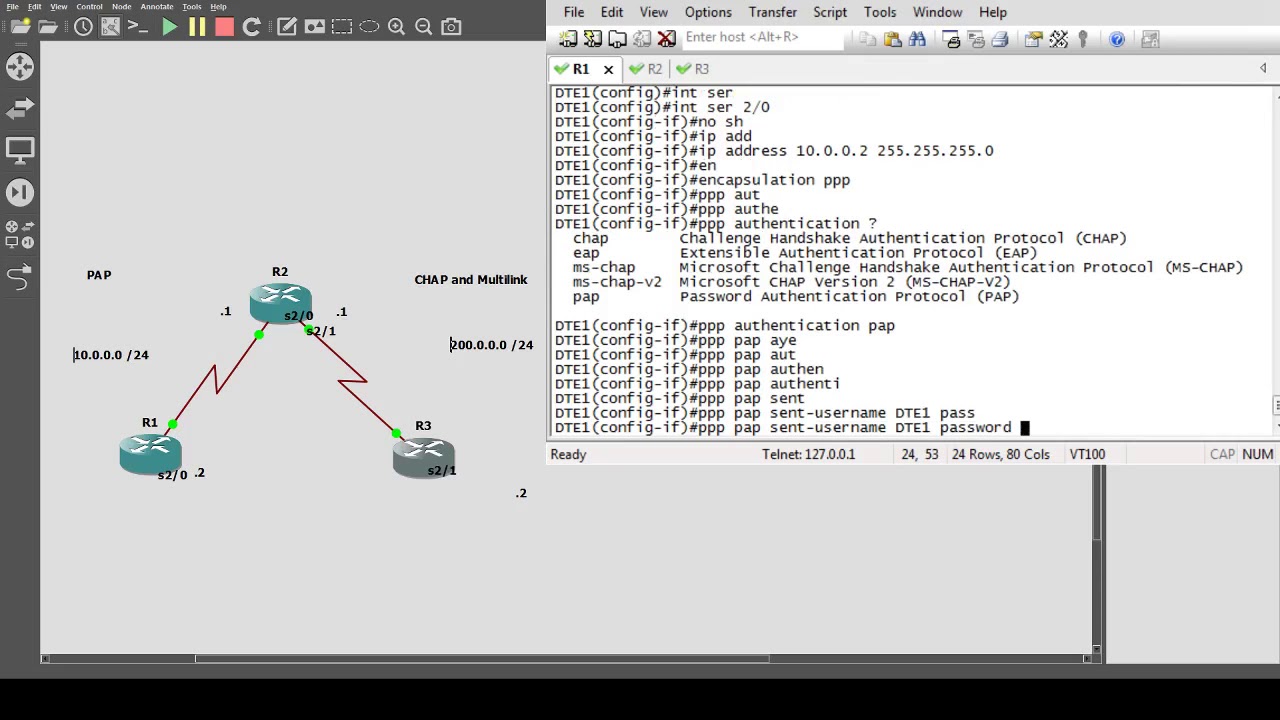Click Print Selection icon in SecureCRT

976,39
